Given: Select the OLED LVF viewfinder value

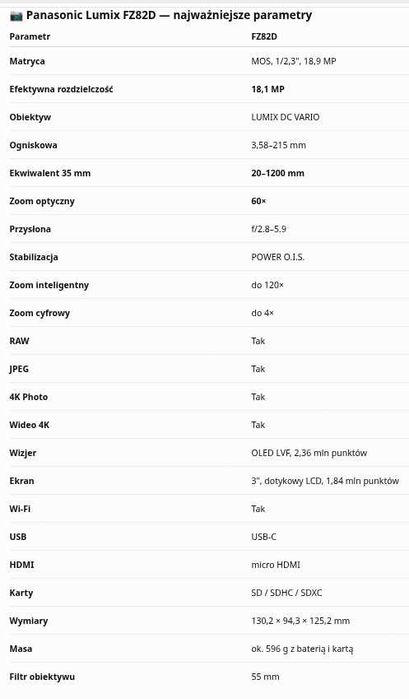Looking at the screenshot, I should point(309,453).
